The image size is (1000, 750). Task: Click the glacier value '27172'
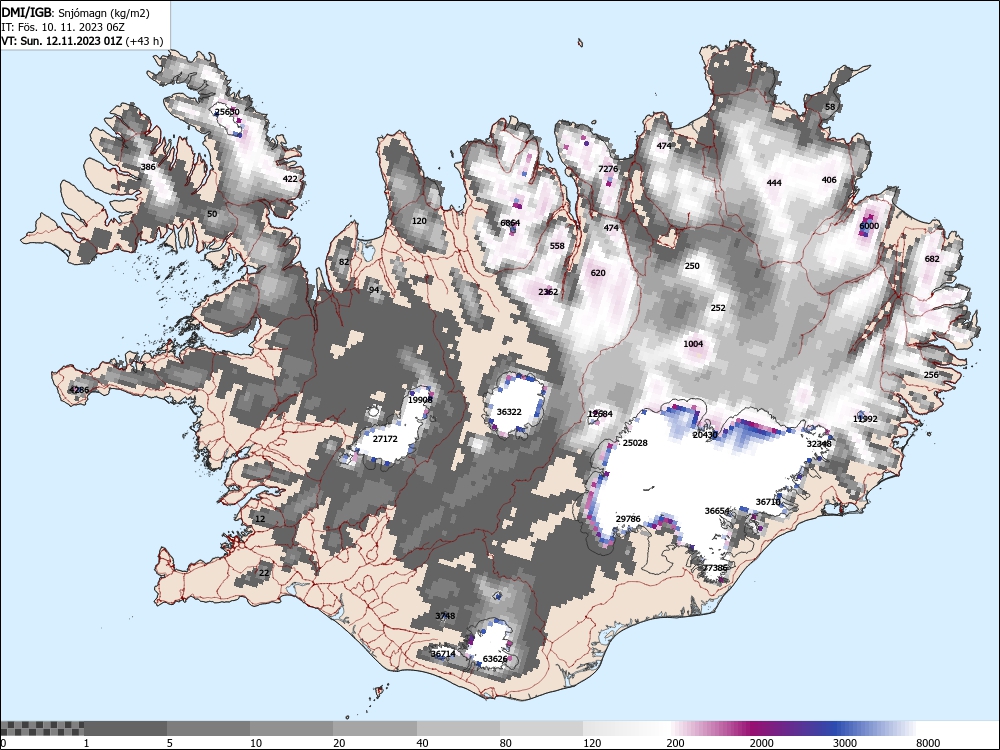click(x=385, y=439)
